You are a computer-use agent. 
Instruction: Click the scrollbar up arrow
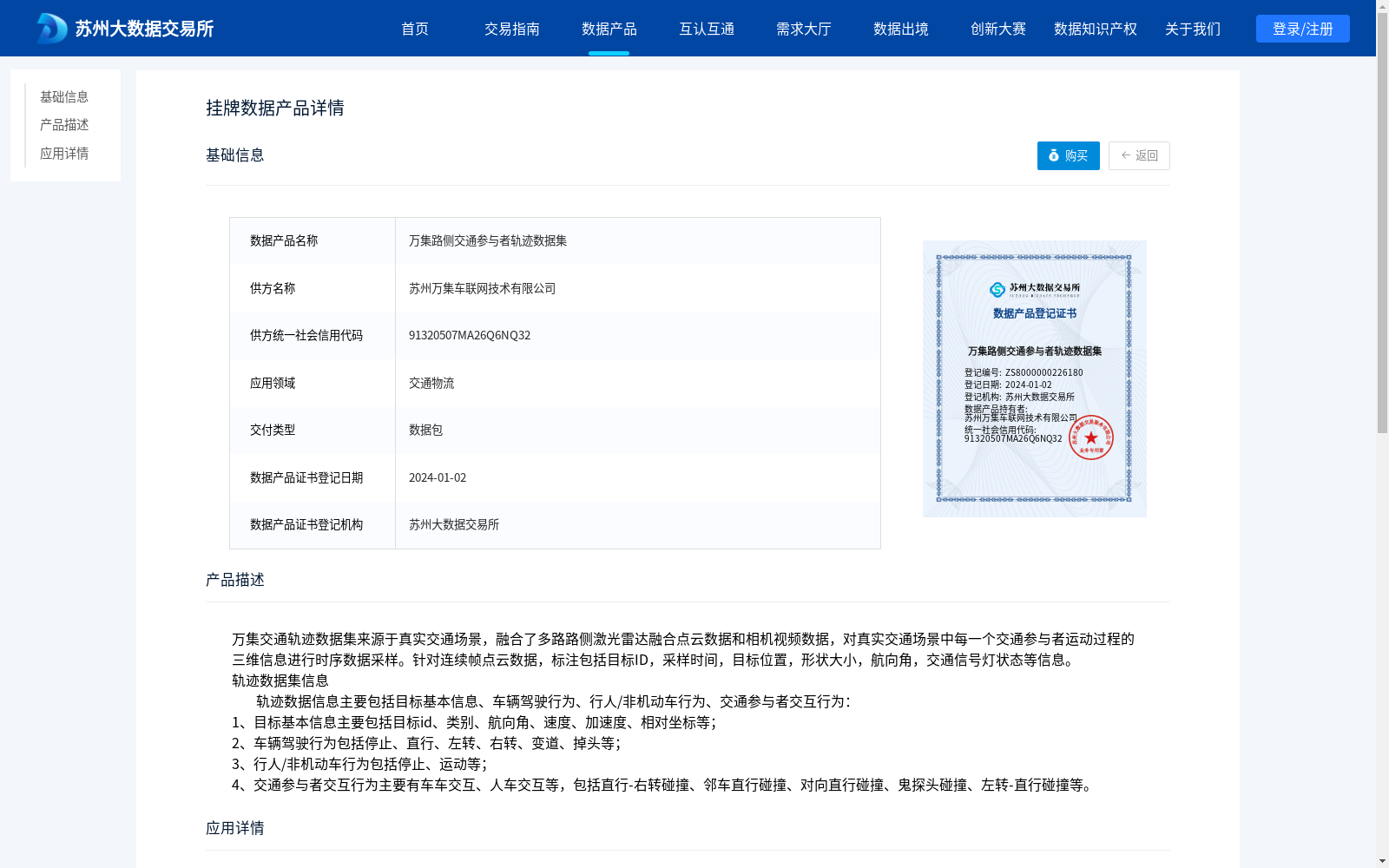pyautogui.click(x=1382, y=6)
